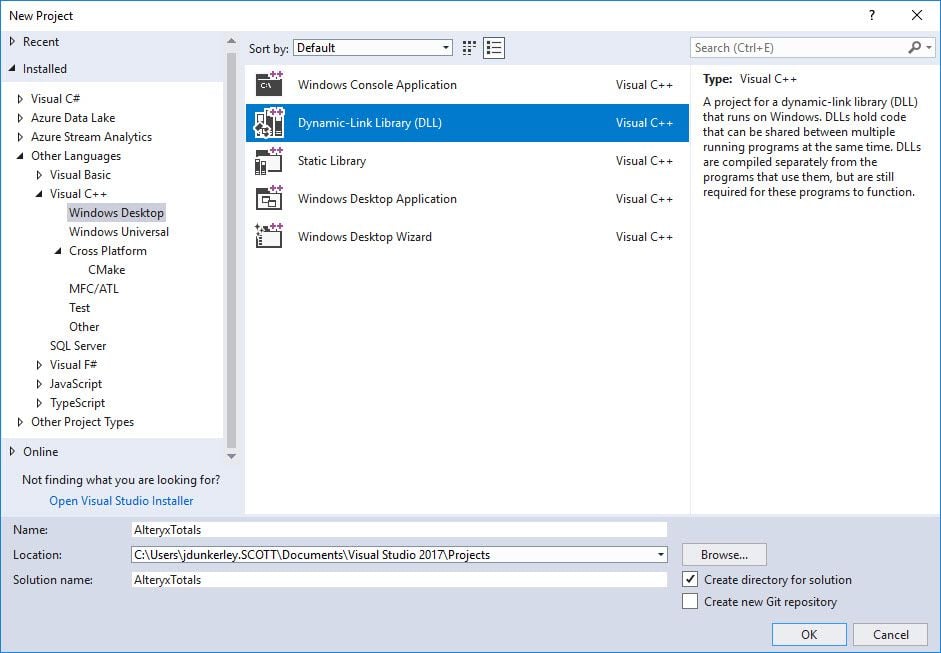The image size is (941, 653).
Task: Select the MFC/ATL category
Action: click(x=94, y=289)
